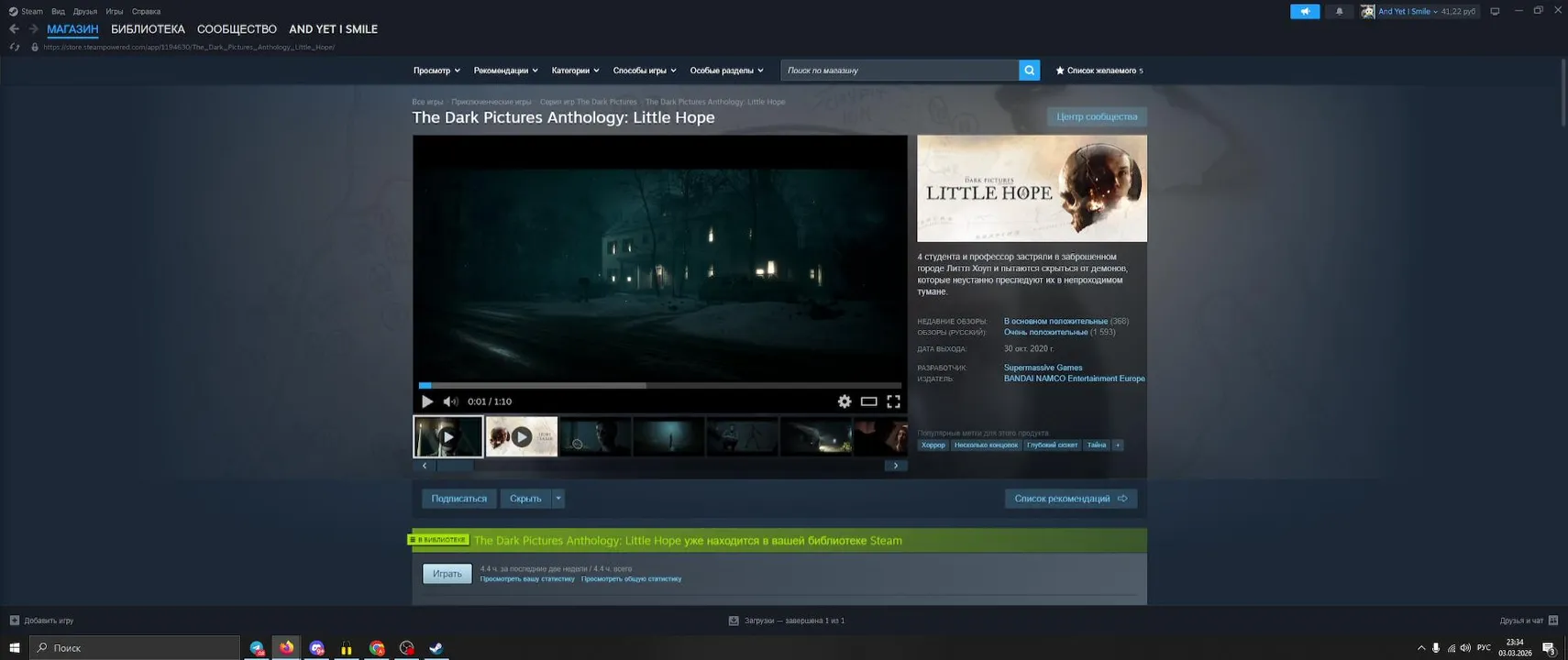
Task: Expand the arrow next to Скрыть button
Action: click(558, 499)
